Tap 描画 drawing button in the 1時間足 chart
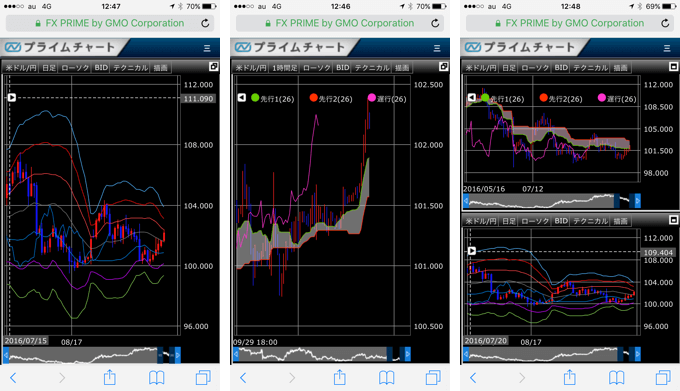 402,68
